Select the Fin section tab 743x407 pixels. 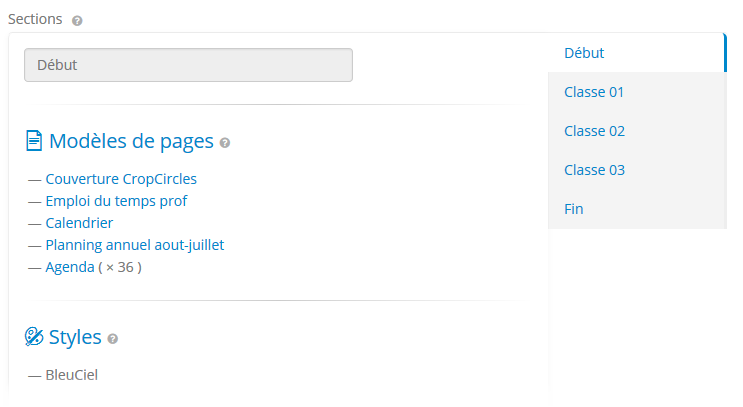636,209
